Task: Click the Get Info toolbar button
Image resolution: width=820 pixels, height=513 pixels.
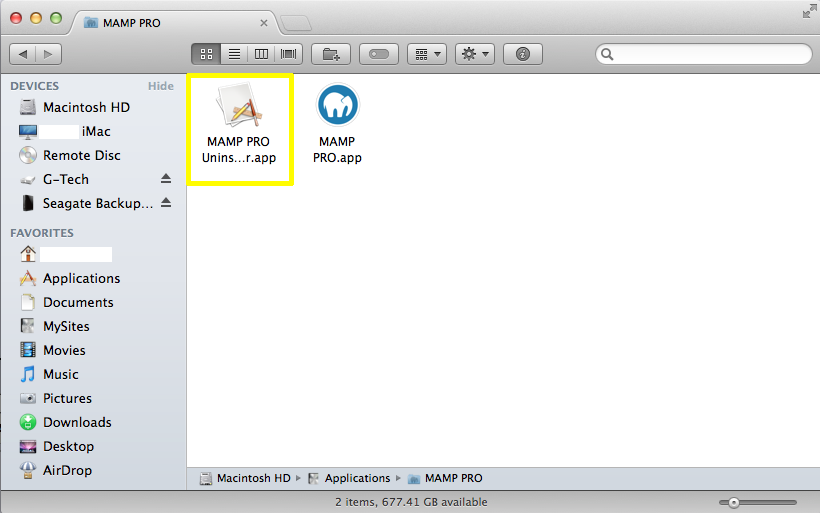Action: pyautogui.click(x=523, y=54)
